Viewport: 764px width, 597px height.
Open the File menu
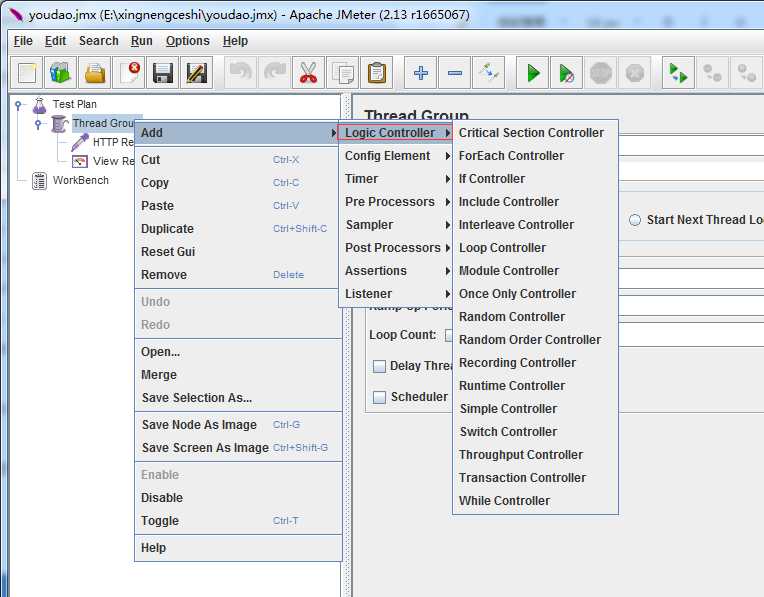[x=23, y=41]
